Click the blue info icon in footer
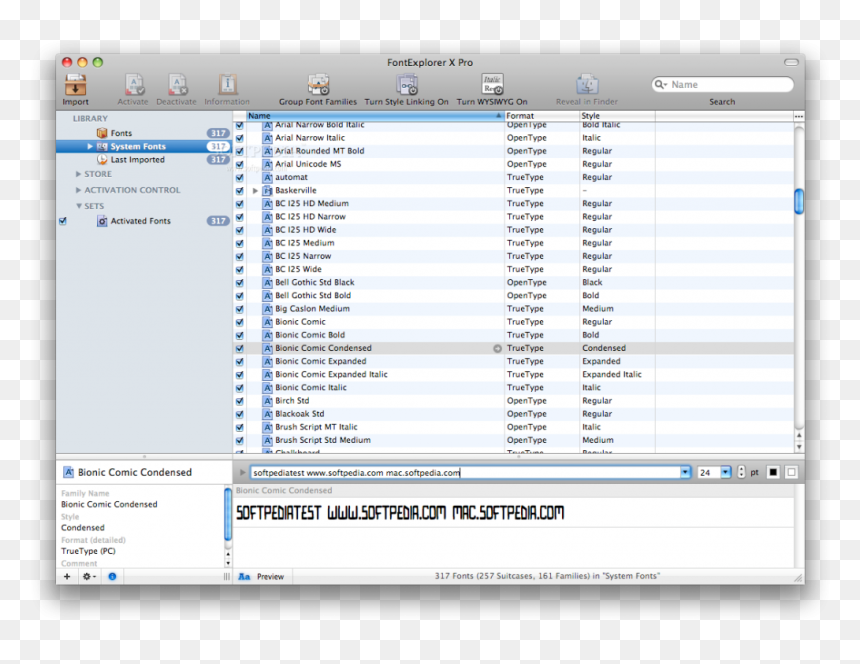Image resolution: width=860 pixels, height=664 pixels. 112,576
